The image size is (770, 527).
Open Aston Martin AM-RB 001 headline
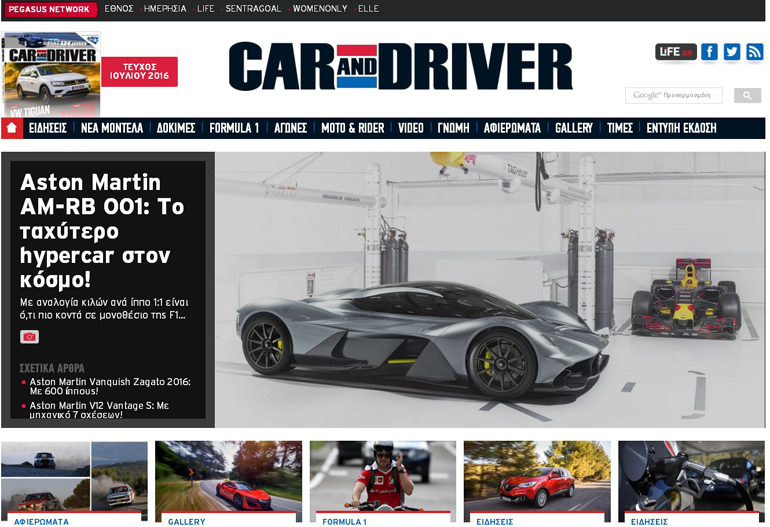click(x=102, y=230)
